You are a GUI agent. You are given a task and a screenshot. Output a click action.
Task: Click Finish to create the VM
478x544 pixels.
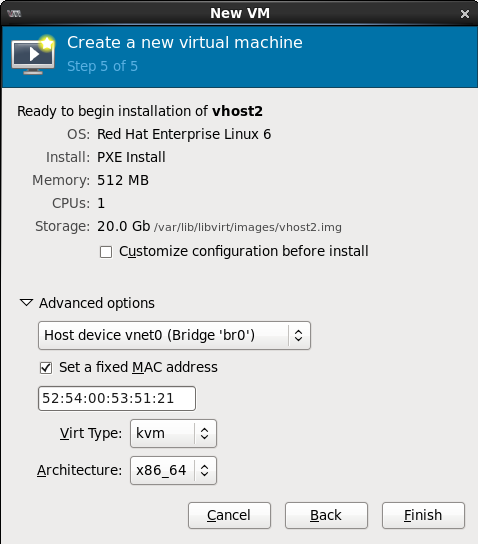click(423, 515)
